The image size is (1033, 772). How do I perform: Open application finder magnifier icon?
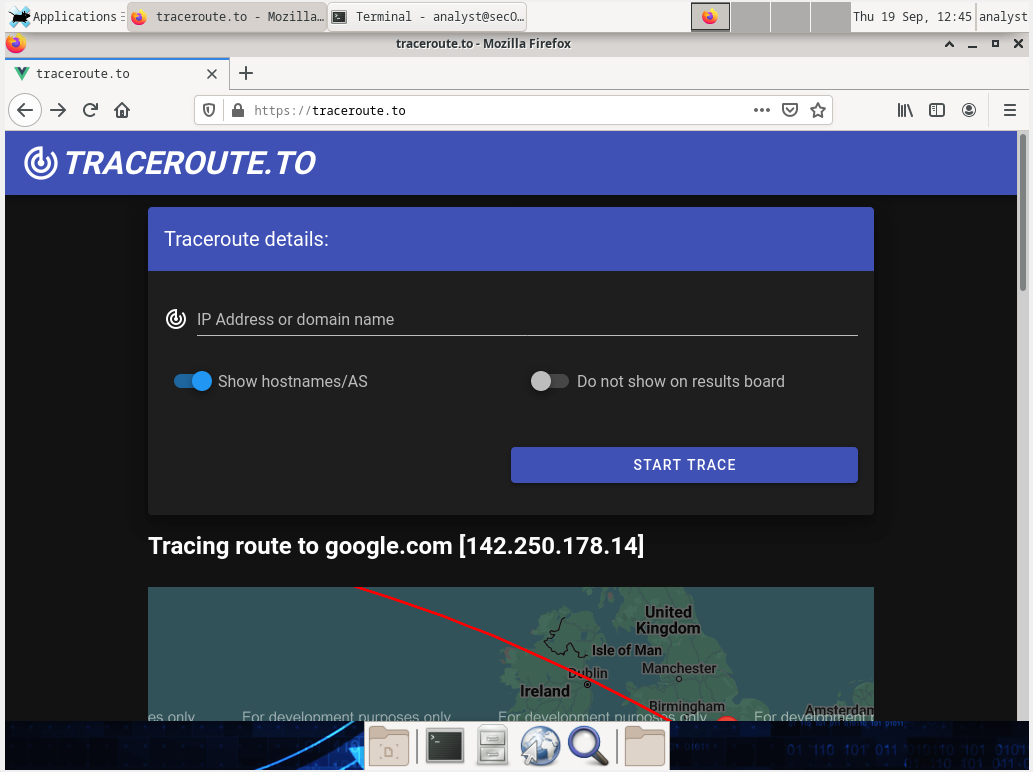(588, 746)
